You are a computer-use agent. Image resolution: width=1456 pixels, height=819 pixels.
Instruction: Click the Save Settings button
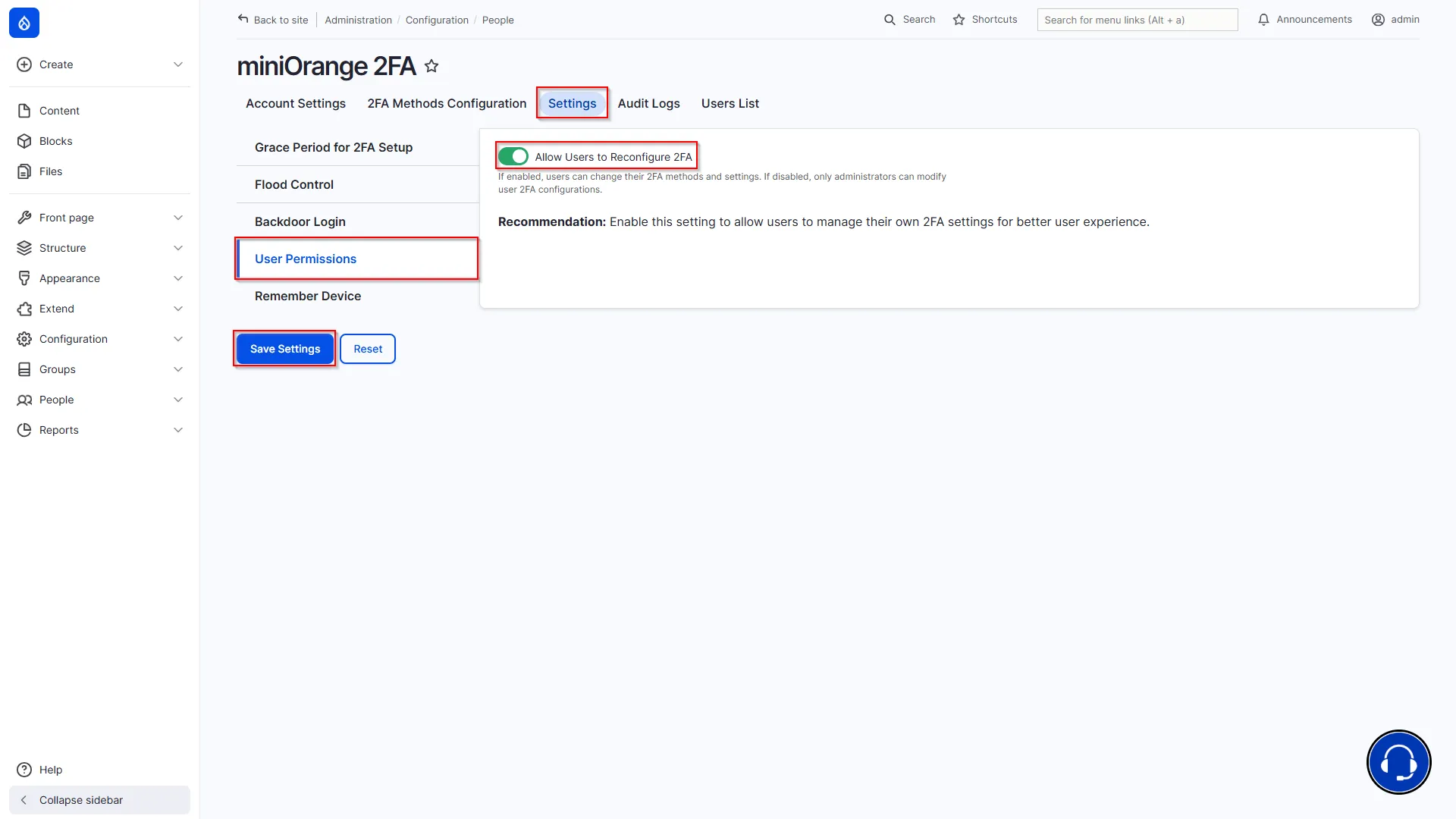point(285,349)
